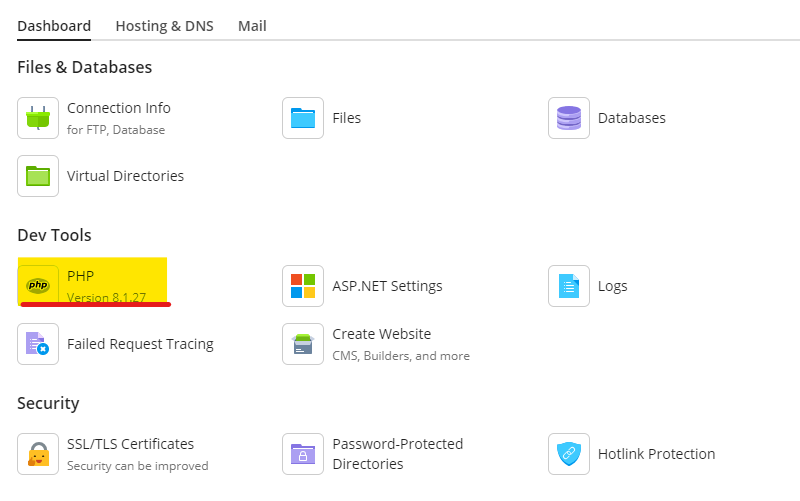Open the Failed Request Tracing icon

pos(38,344)
